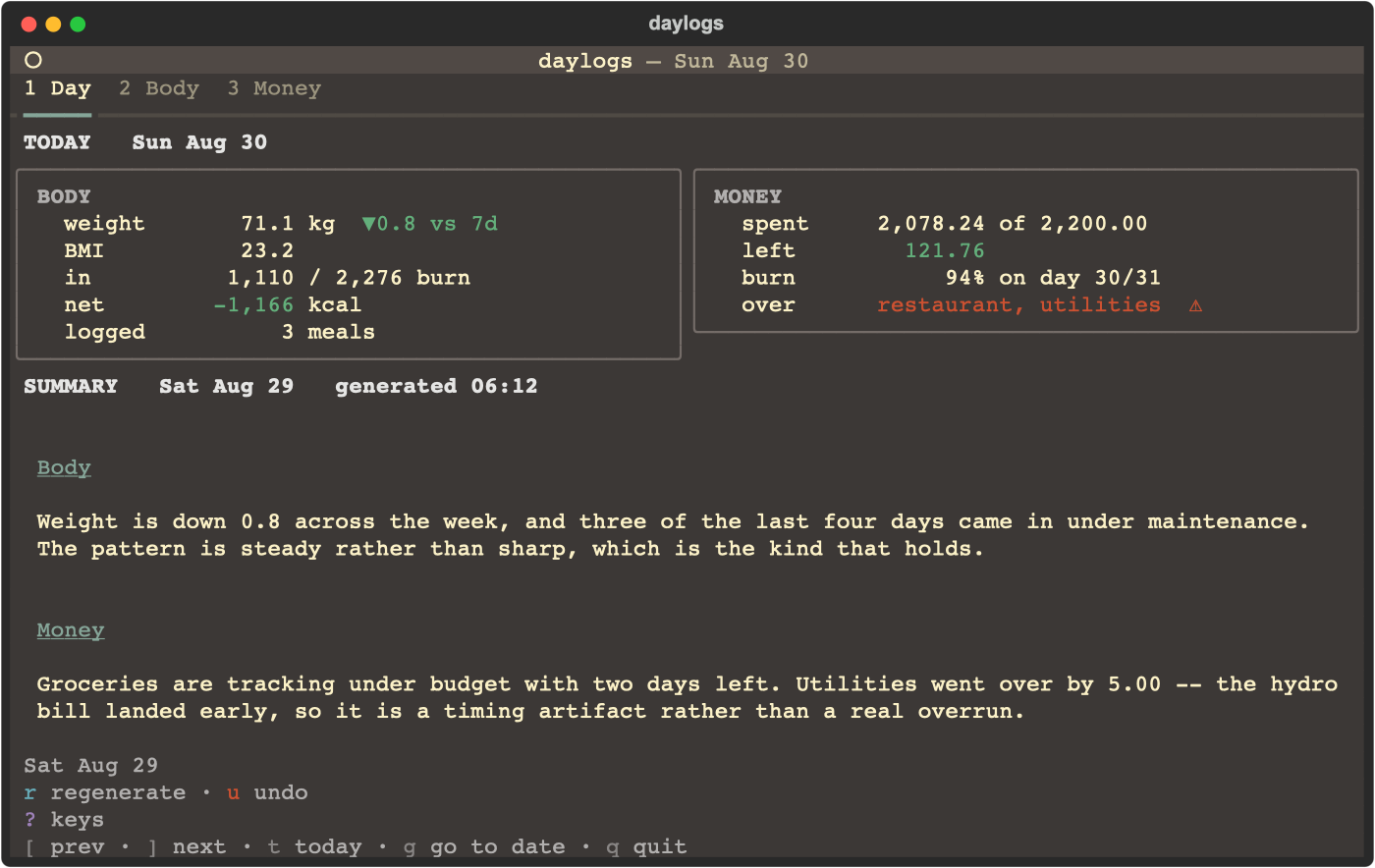Click the generated 06:12 timestamp

click(x=437, y=386)
